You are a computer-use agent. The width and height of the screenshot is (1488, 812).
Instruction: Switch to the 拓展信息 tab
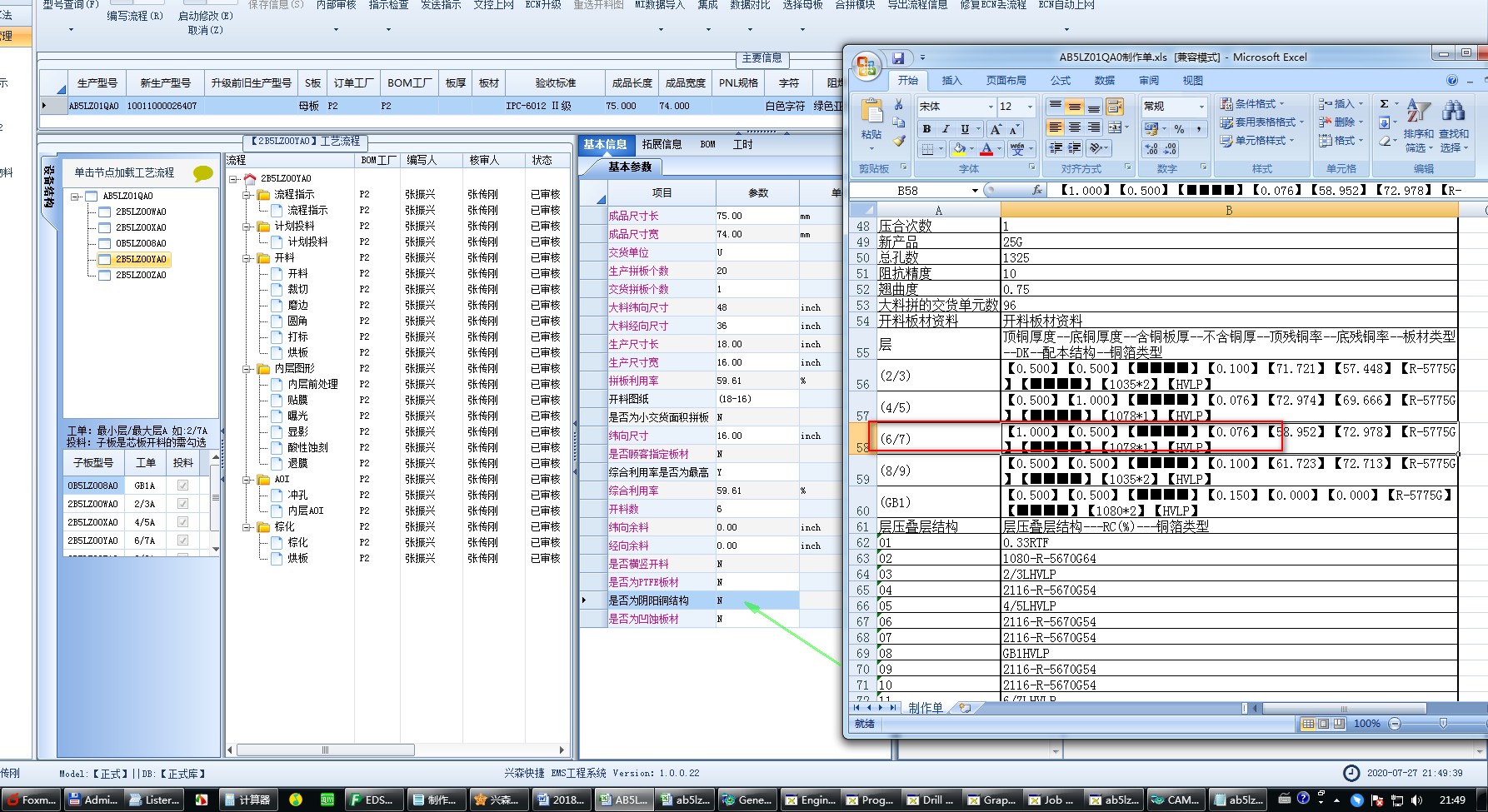tap(662, 145)
